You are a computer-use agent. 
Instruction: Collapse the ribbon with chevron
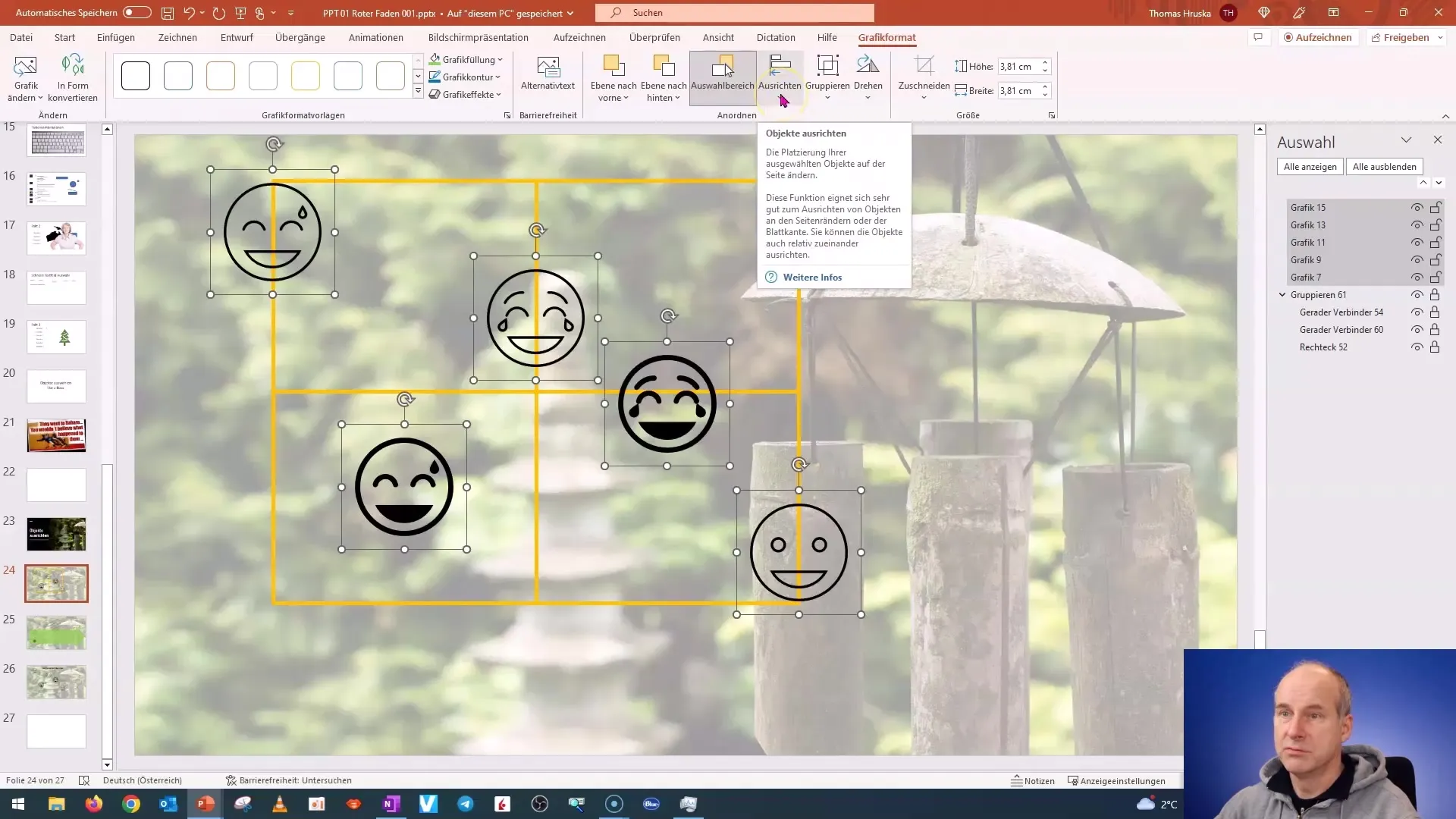(1445, 116)
